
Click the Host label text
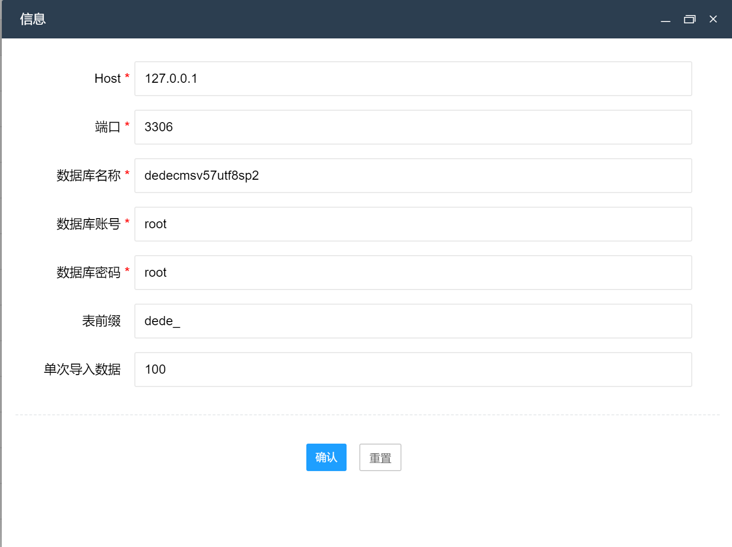[107, 78]
